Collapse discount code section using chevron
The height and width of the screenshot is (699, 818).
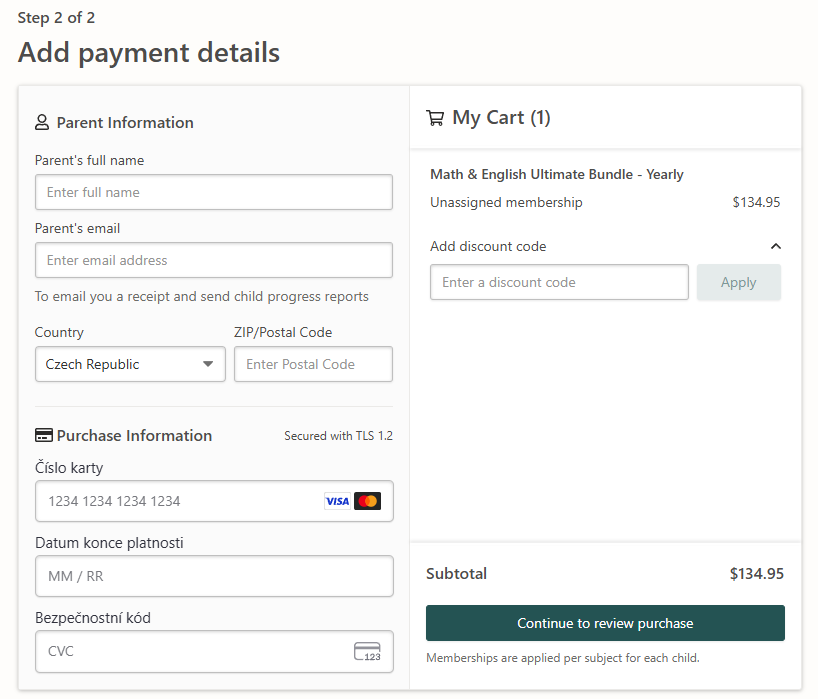pos(775,246)
